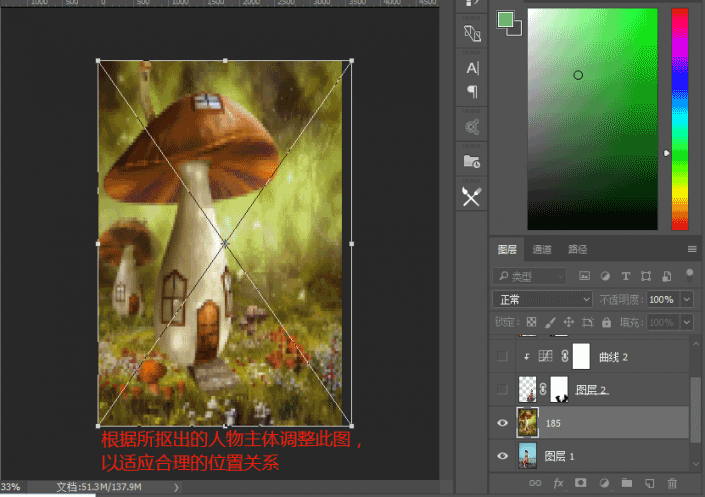Show the 曲线 2 layer visibility box

point(502,356)
